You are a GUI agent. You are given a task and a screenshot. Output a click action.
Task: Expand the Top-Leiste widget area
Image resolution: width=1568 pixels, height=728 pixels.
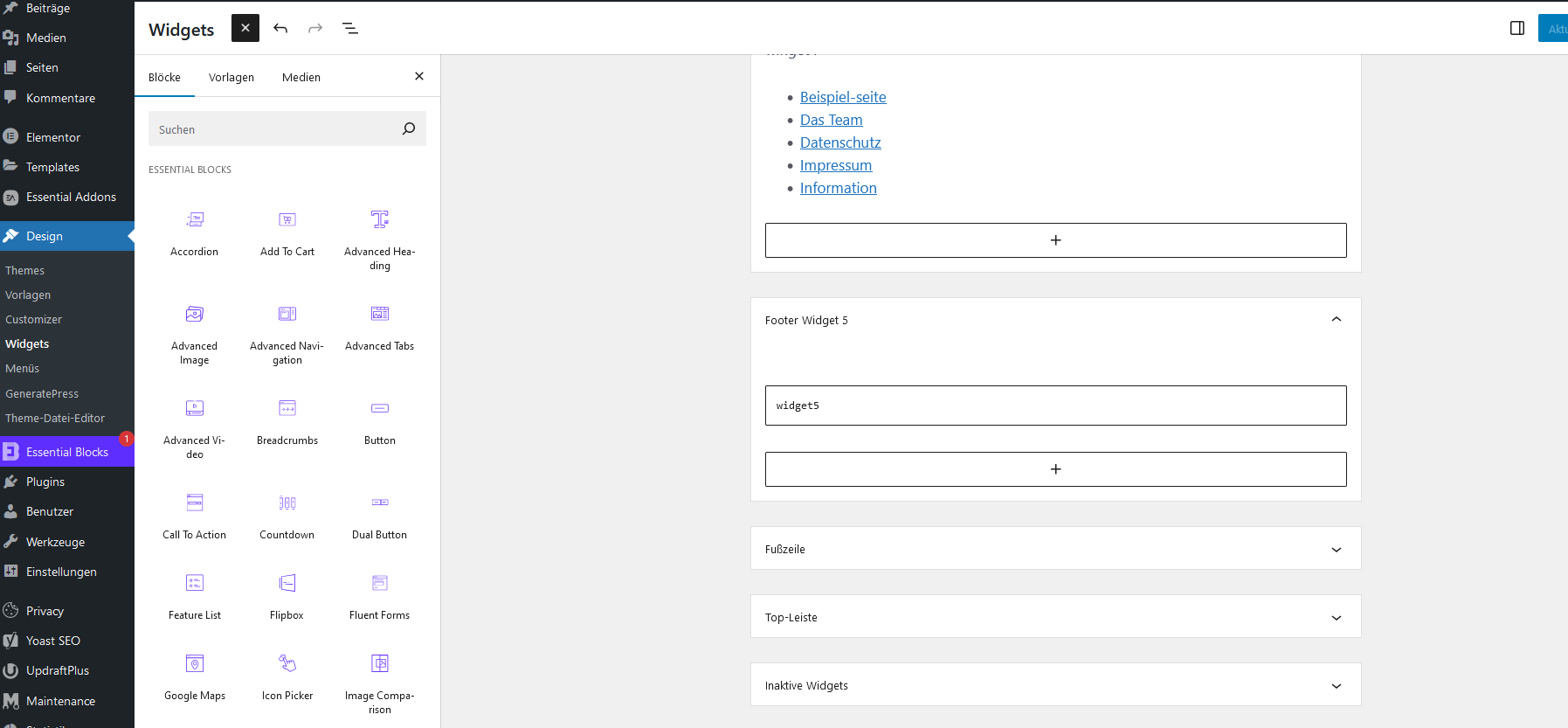coord(1336,617)
